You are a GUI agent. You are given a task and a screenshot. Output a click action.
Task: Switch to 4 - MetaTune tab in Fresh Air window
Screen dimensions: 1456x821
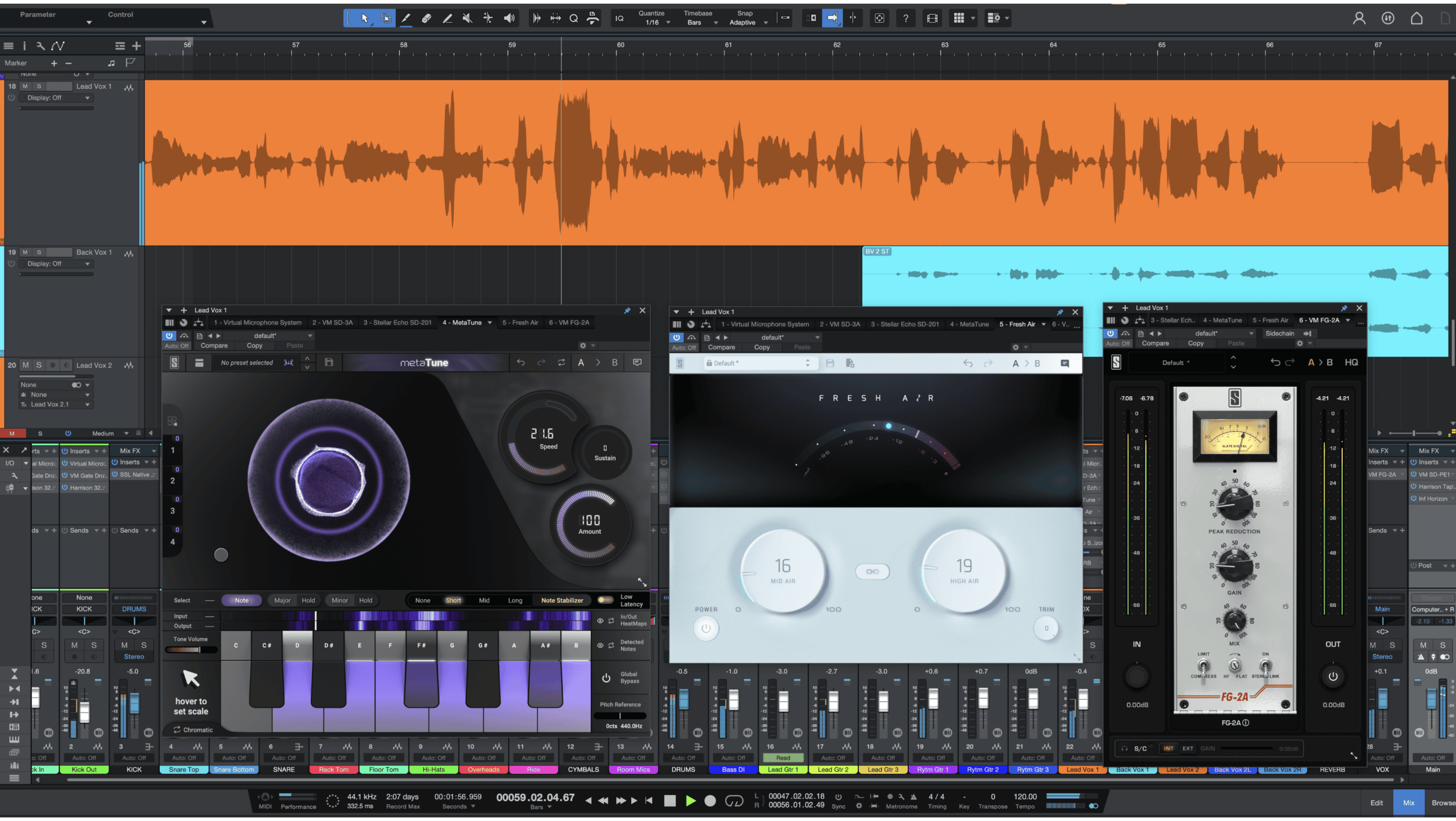point(969,324)
